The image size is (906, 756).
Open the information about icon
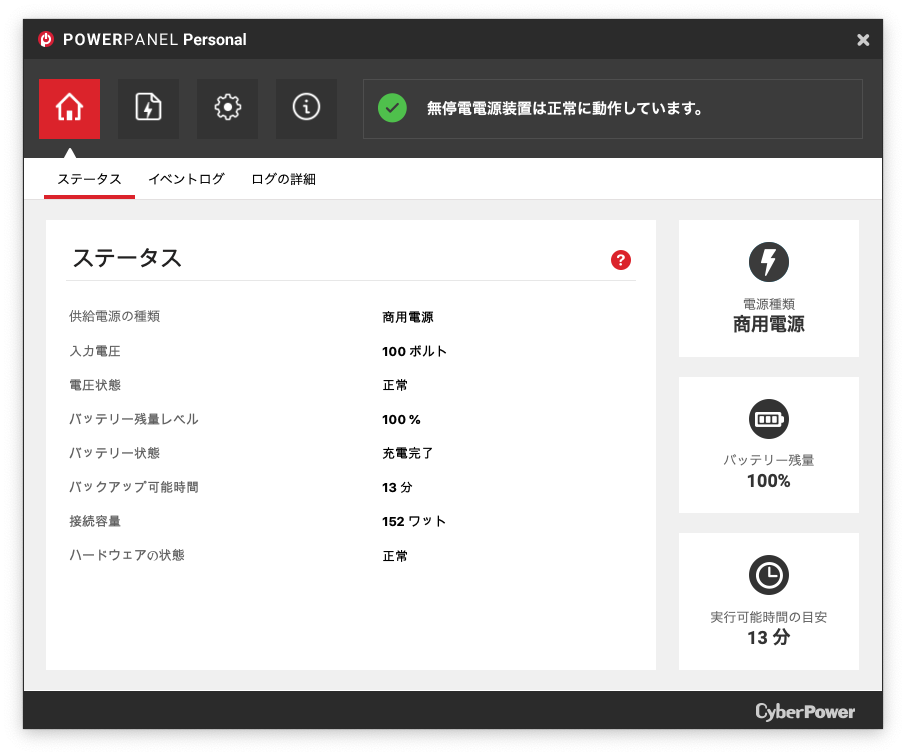[x=306, y=108]
